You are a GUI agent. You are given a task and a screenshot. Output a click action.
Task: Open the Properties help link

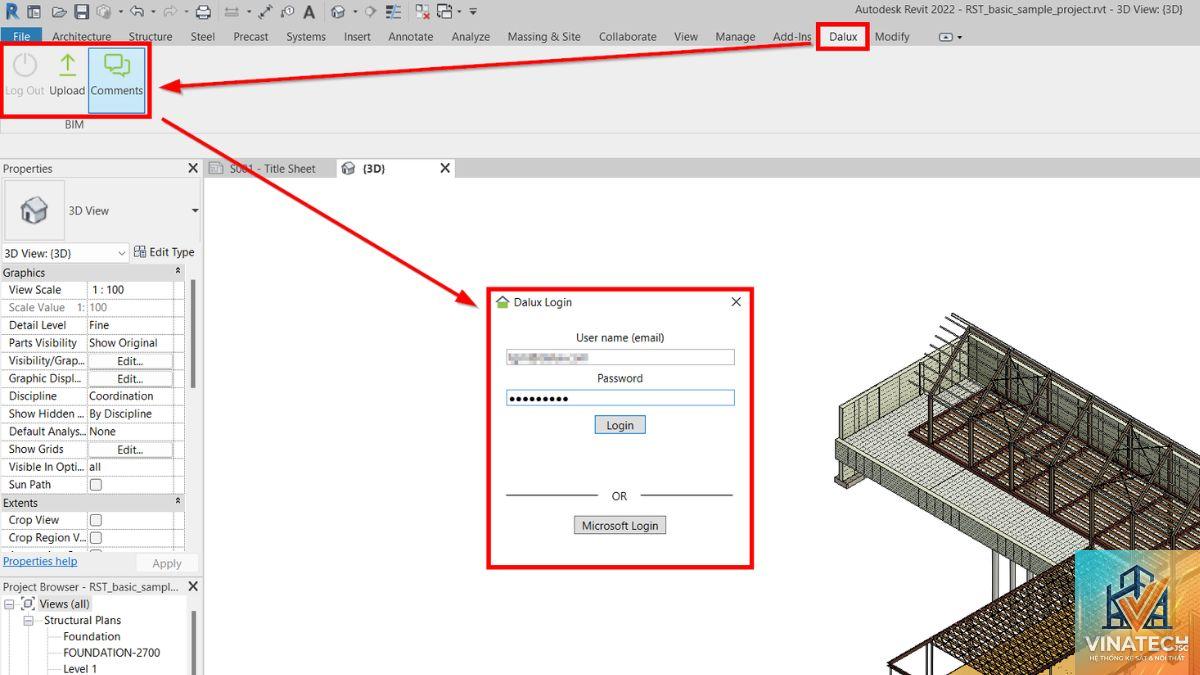click(x=40, y=562)
